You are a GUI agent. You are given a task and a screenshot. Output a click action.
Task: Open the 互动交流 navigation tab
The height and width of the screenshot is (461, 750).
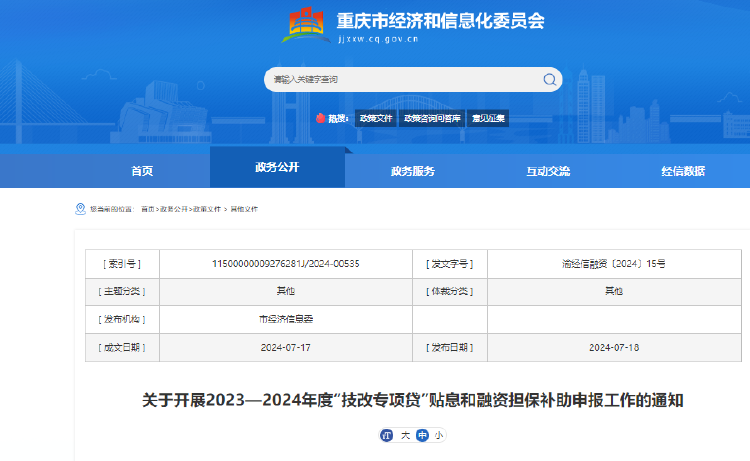pos(548,171)
